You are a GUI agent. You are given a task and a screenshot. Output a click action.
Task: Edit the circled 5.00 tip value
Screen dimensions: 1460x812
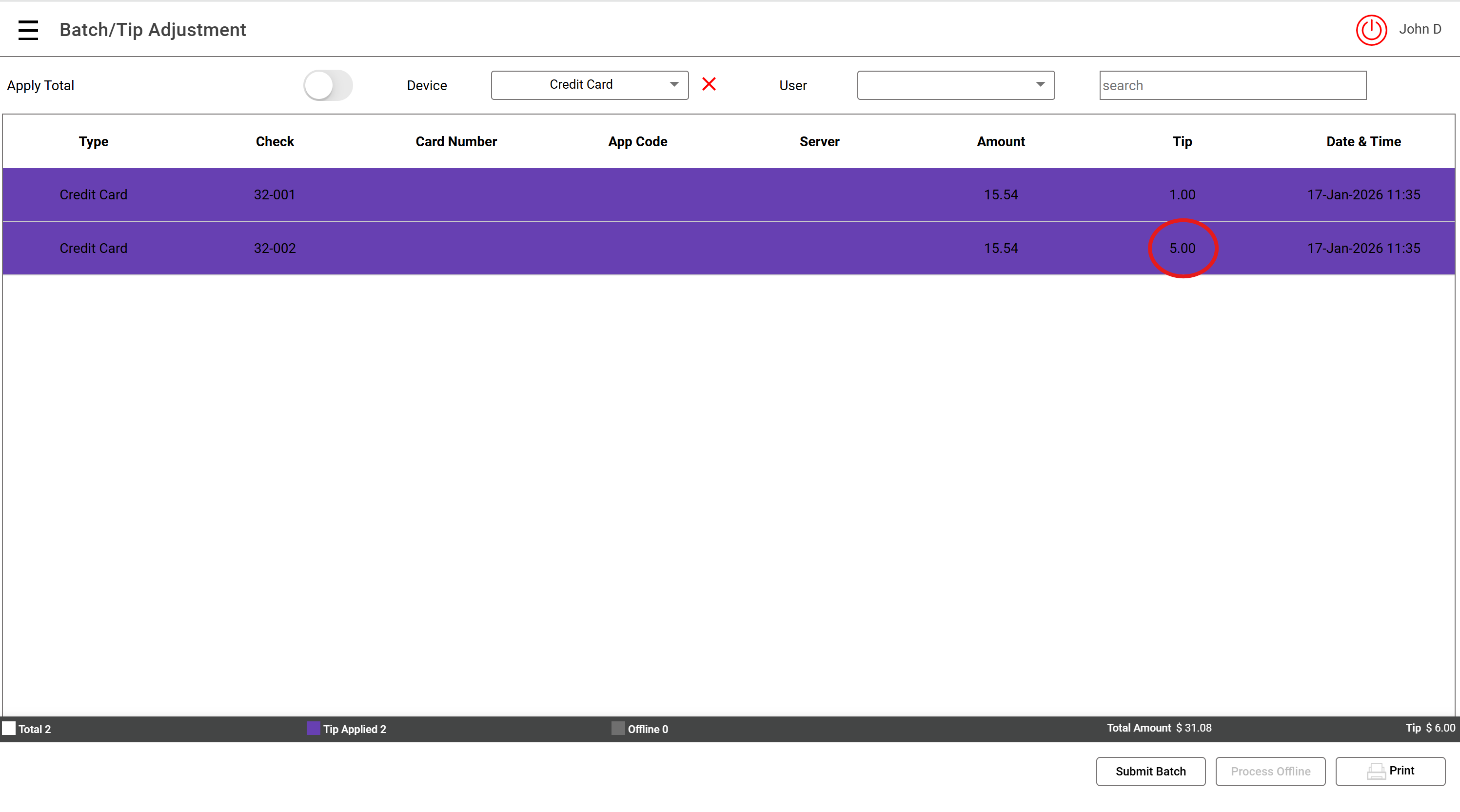[1182, 248]
